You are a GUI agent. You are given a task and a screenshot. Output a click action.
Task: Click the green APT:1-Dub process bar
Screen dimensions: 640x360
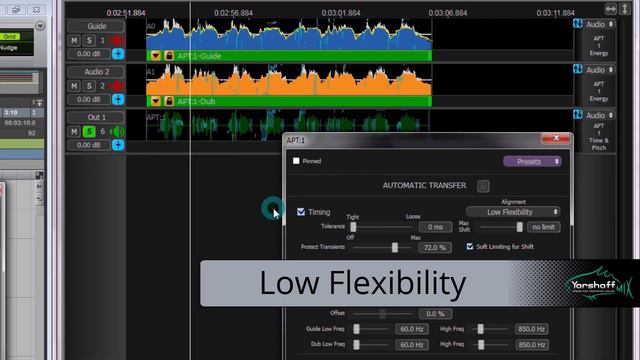[289, 101]
